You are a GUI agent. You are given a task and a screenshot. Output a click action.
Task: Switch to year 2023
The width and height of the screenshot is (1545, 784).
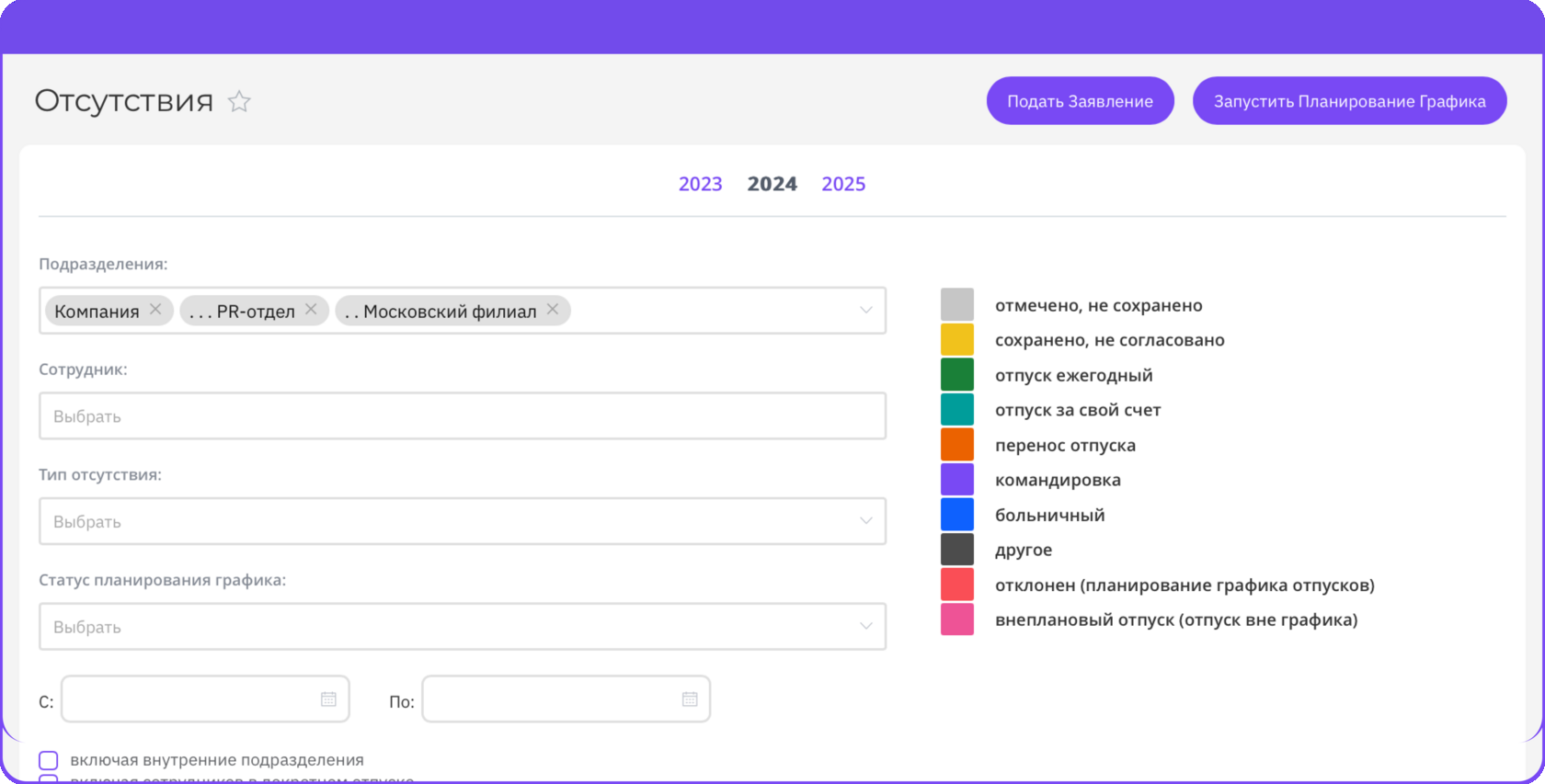pyautogui.click(x=701, y=184)
